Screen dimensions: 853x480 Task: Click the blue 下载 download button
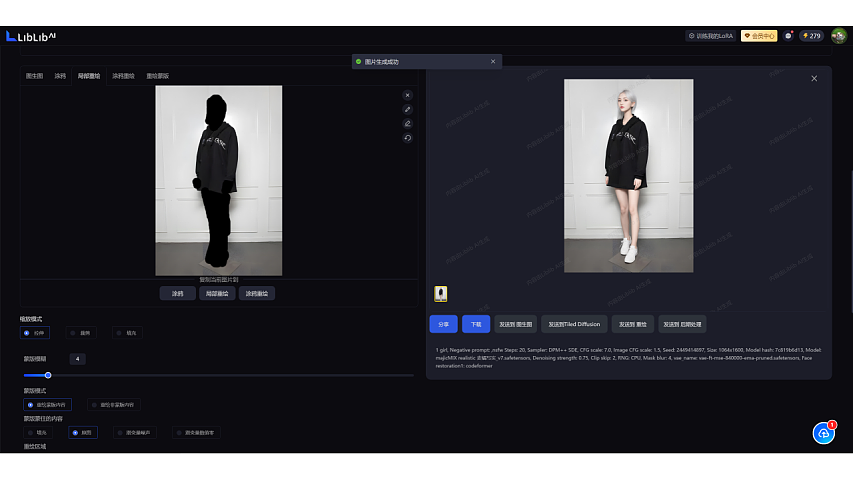(476, 324)
